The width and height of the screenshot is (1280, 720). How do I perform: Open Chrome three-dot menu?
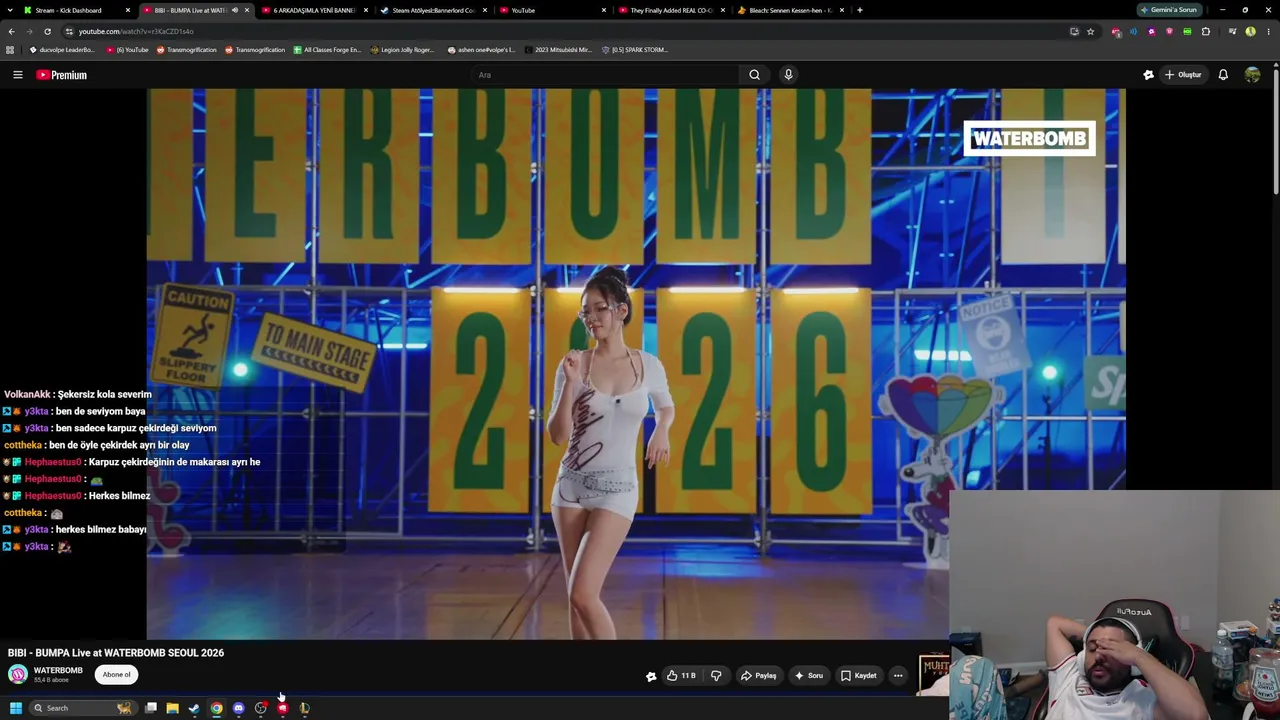1267,31
